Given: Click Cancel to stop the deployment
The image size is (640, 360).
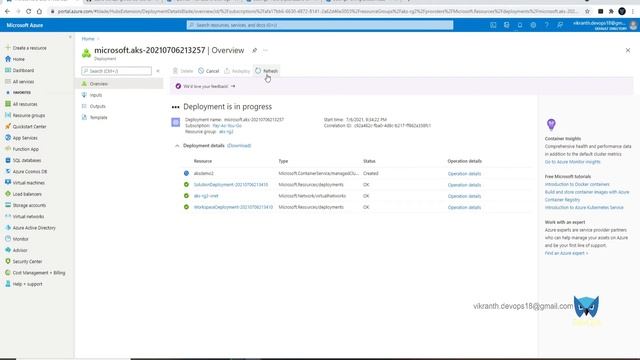Looking at the screenshot, I should [x=209, y=71].
